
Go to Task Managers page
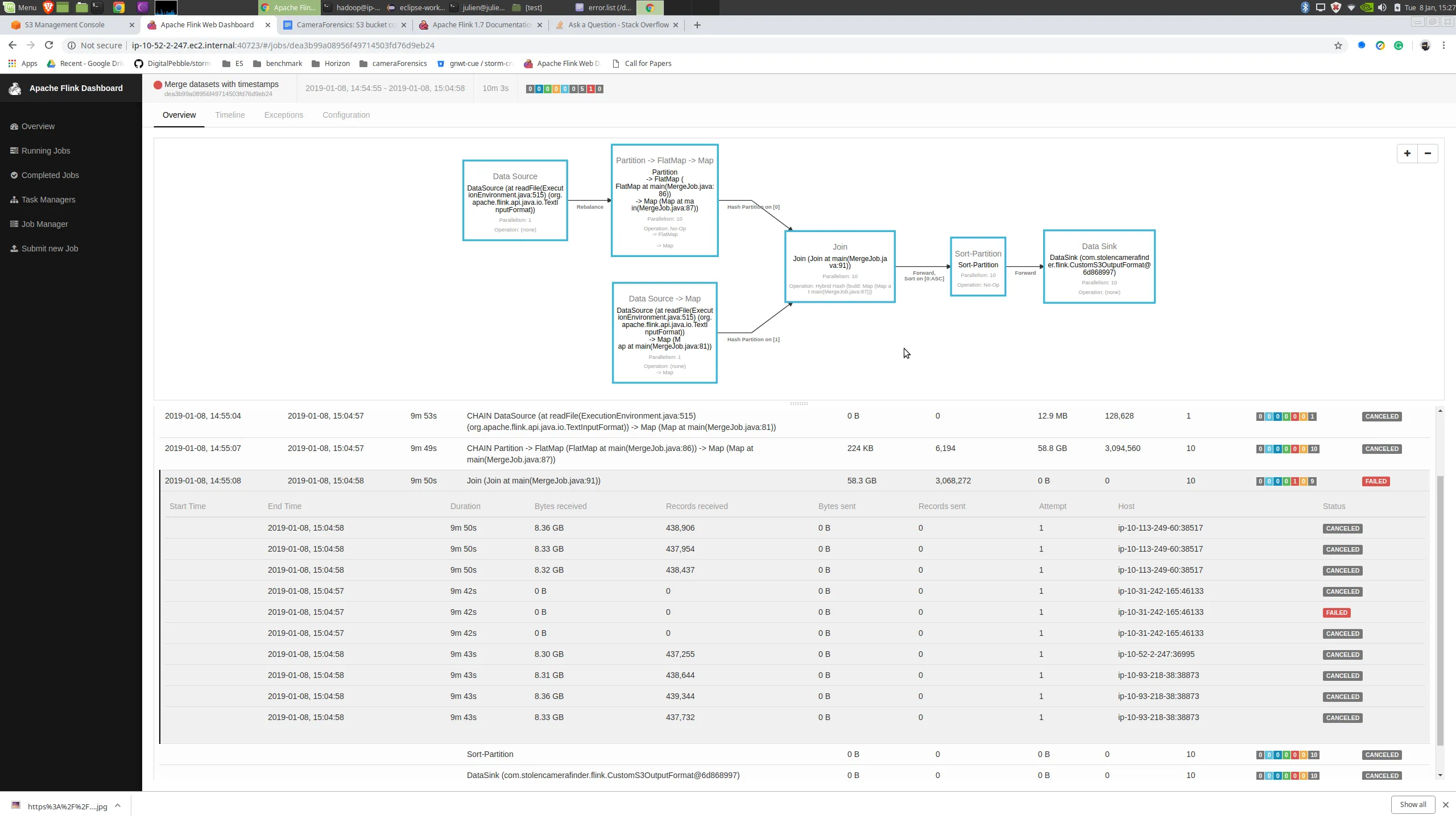click(x=48, y=200)
